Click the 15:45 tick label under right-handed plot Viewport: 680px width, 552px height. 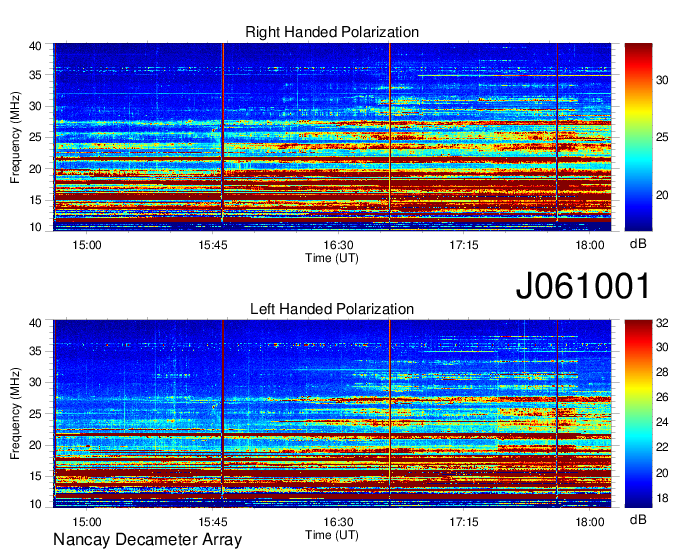(212, 245)
